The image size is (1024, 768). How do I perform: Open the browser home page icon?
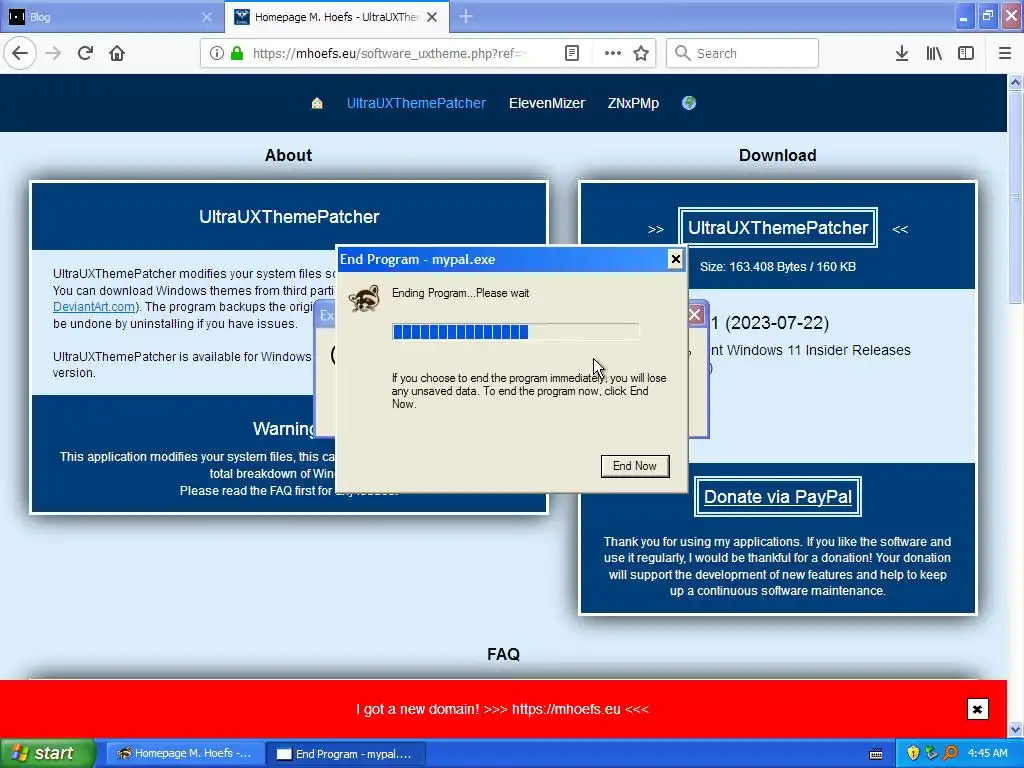[x=117, y=53]
